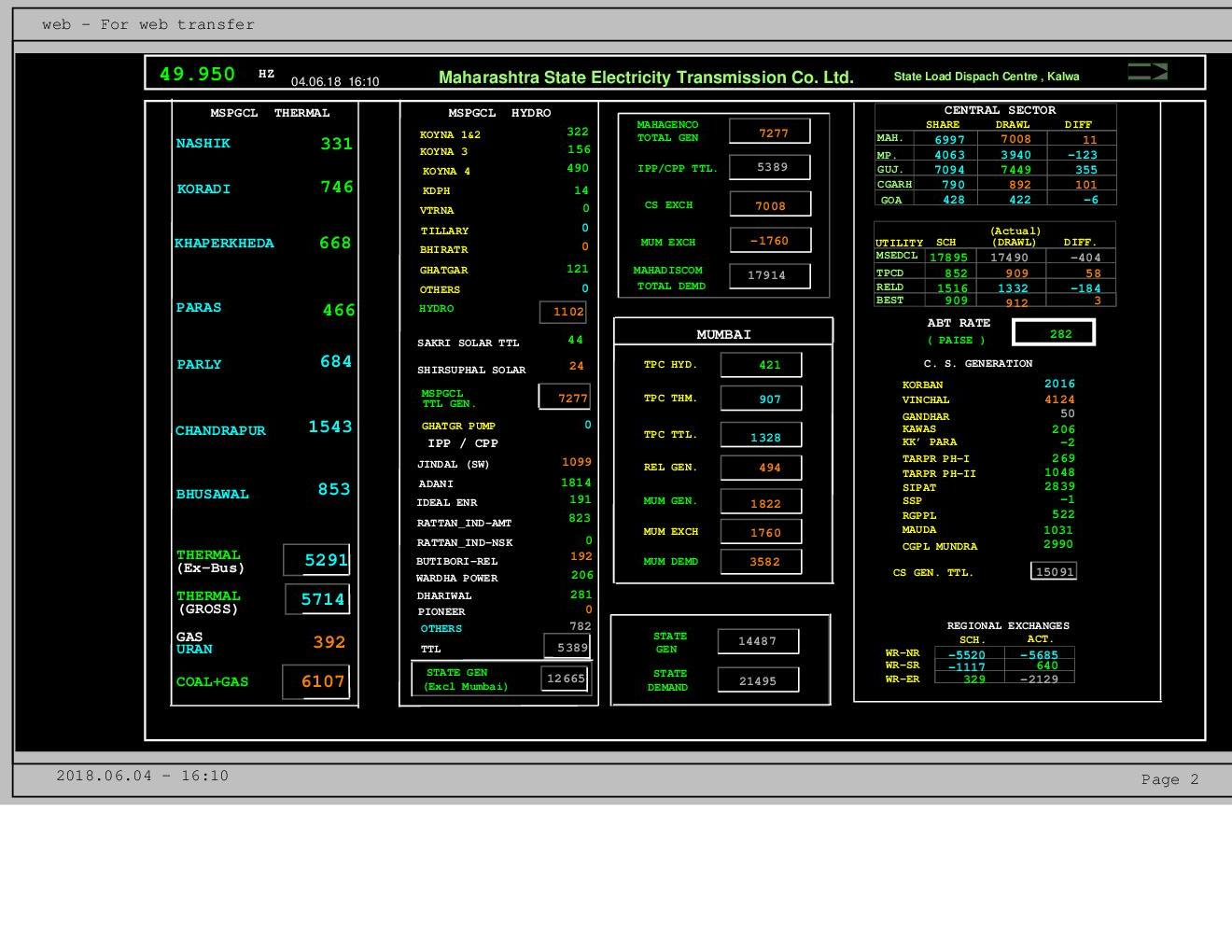Select negative MUM EXCH box -1760
The image size is (1232, 952).
point(771,240)
